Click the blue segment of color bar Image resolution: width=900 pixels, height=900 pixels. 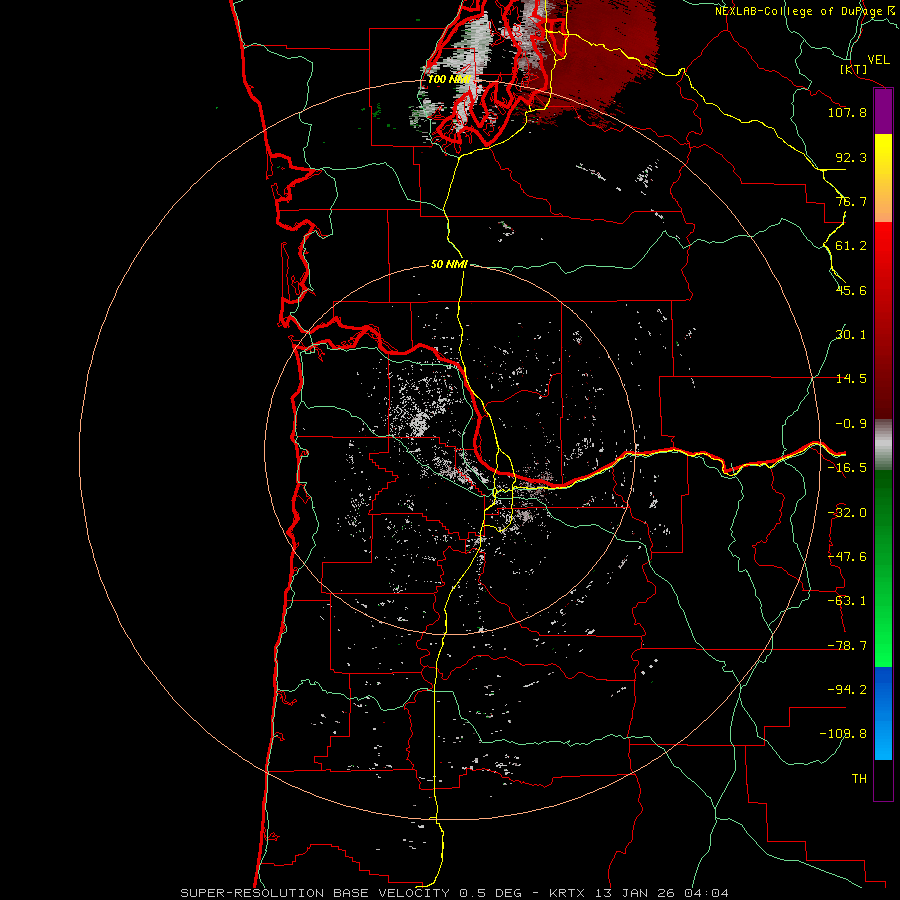[883, 713]
